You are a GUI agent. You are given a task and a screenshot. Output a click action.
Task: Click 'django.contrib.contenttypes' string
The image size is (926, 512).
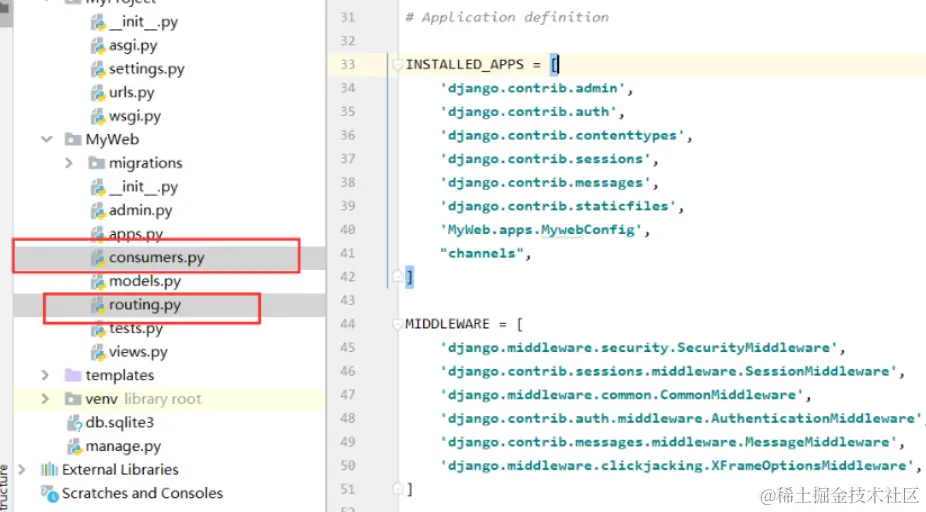[562, 135]
